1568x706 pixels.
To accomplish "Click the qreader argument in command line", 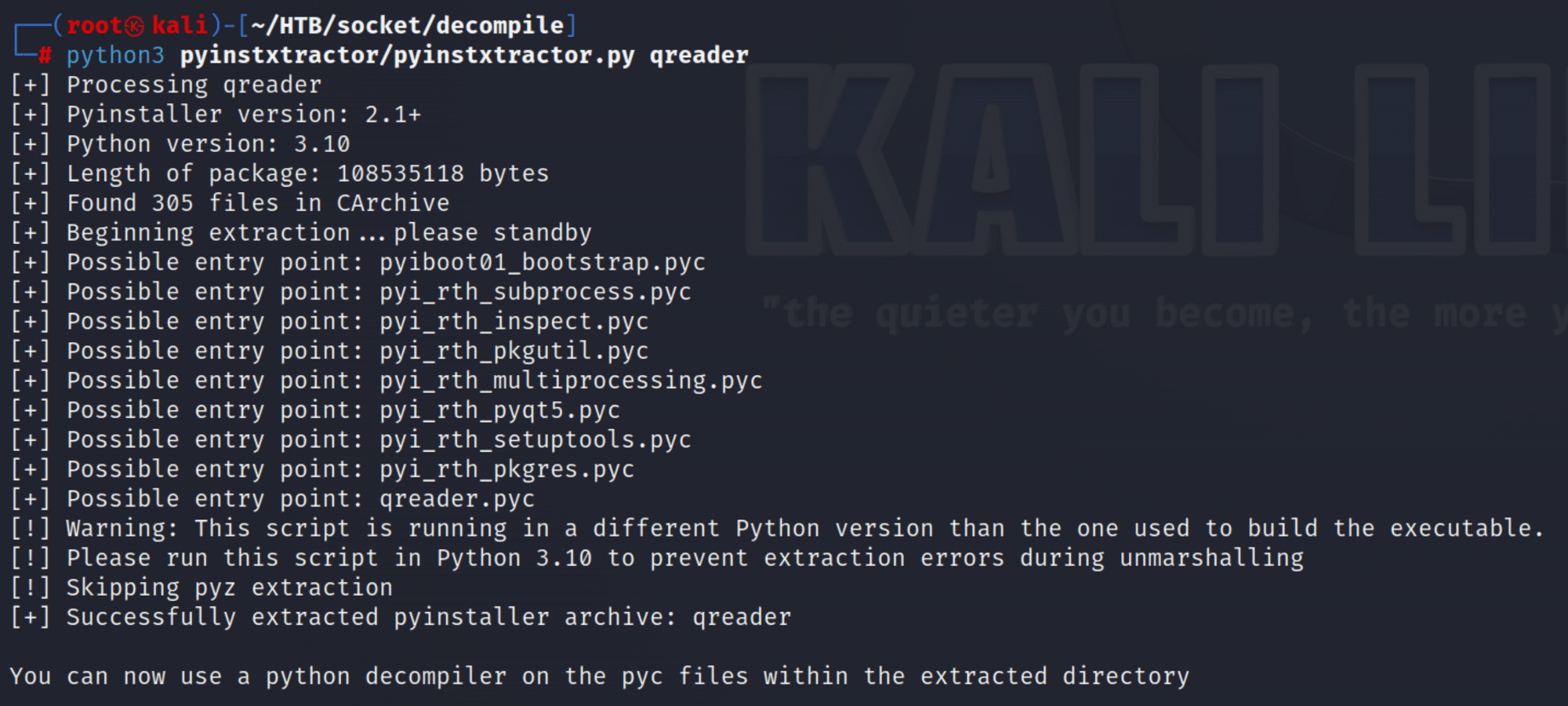I will click(x=699, y=56).
